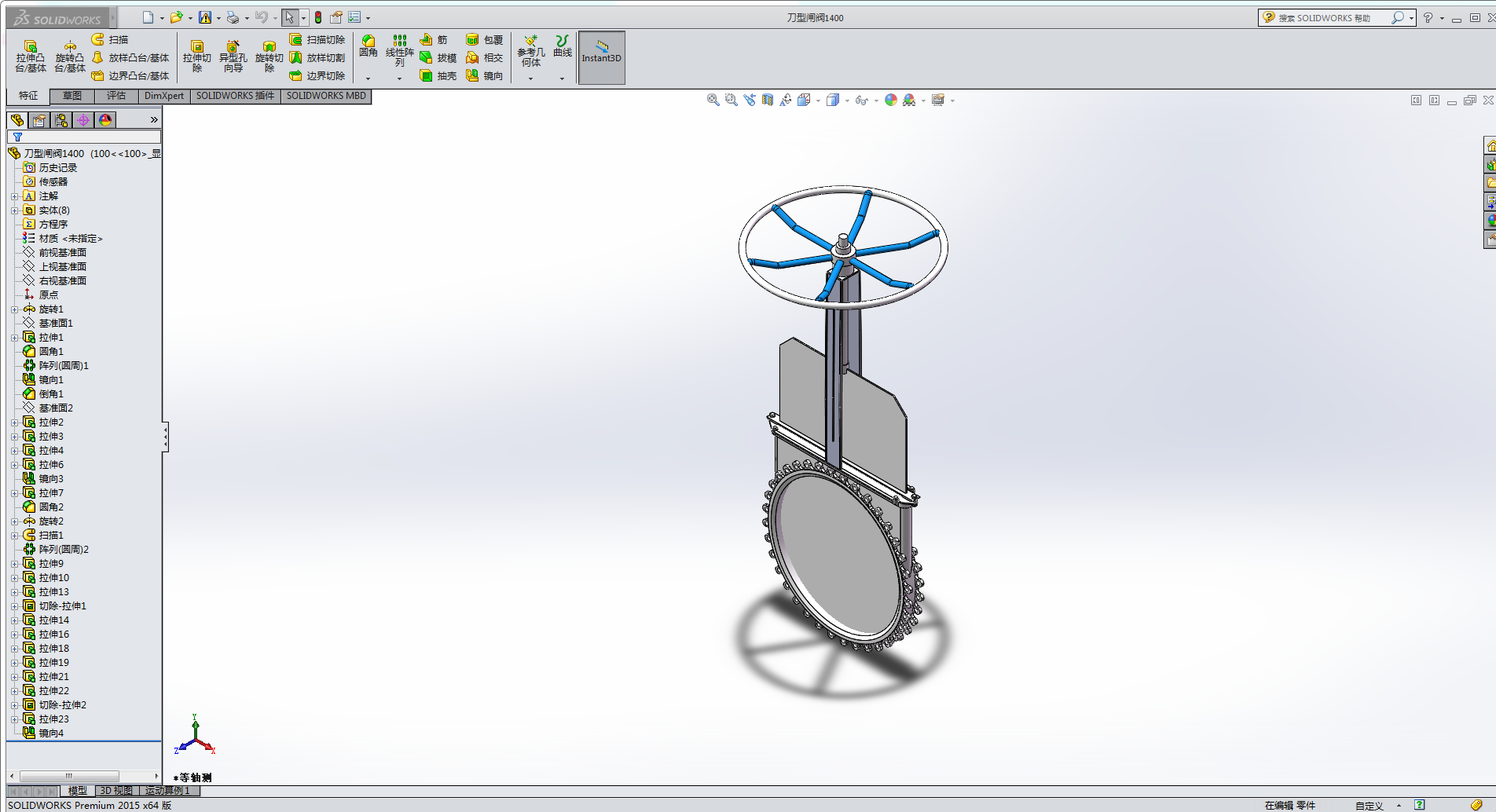Expand the 实体(8) solid bodies folder

[14, 210]
